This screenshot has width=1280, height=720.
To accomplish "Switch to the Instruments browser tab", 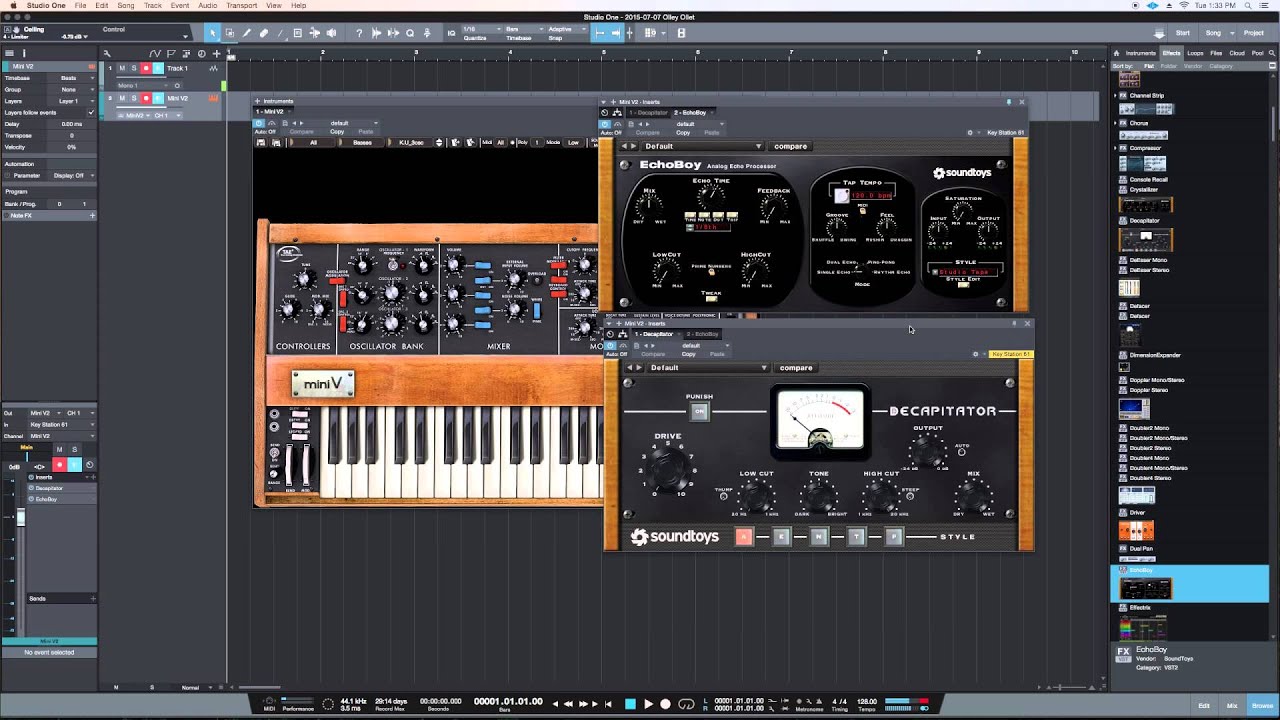I will 1141,53.
